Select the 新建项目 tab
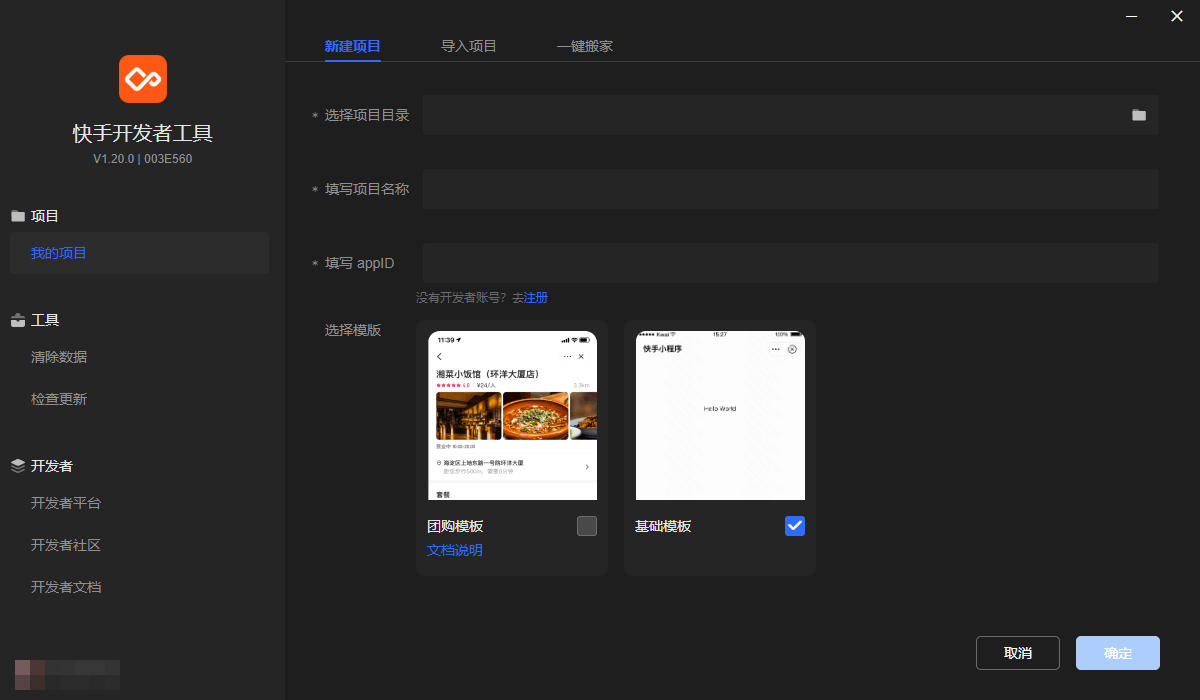Screen dimensions: 1200x700 pos(352,46)
